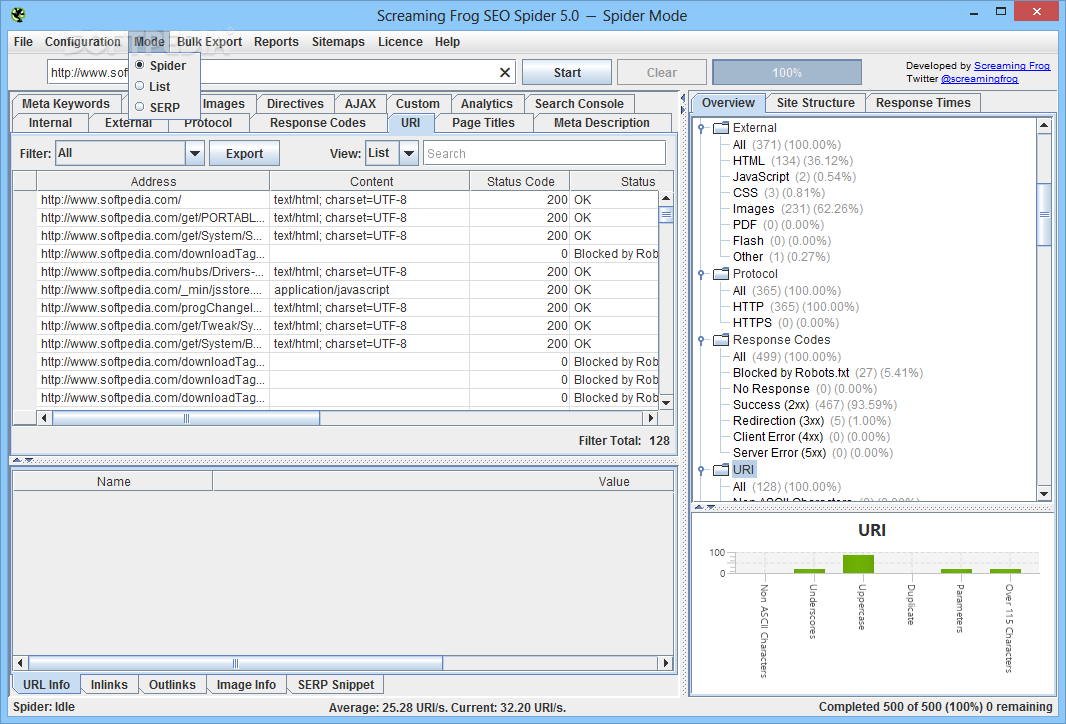The height and width of the screenshot is (724, 1066).
Task: Open the Reports menu
Action: [276, 41]
